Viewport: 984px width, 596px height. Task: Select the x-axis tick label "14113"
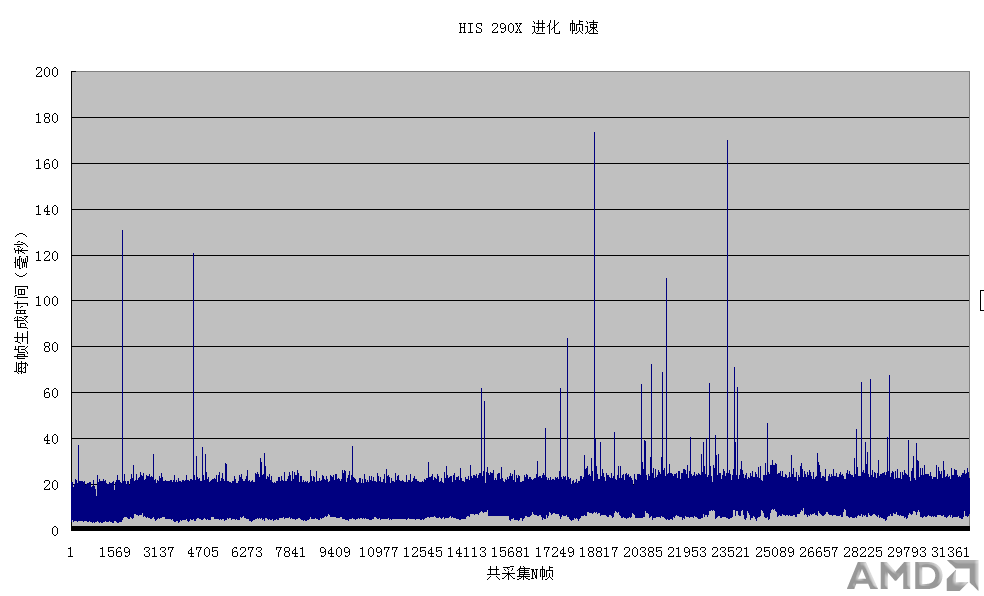point(466,552)
